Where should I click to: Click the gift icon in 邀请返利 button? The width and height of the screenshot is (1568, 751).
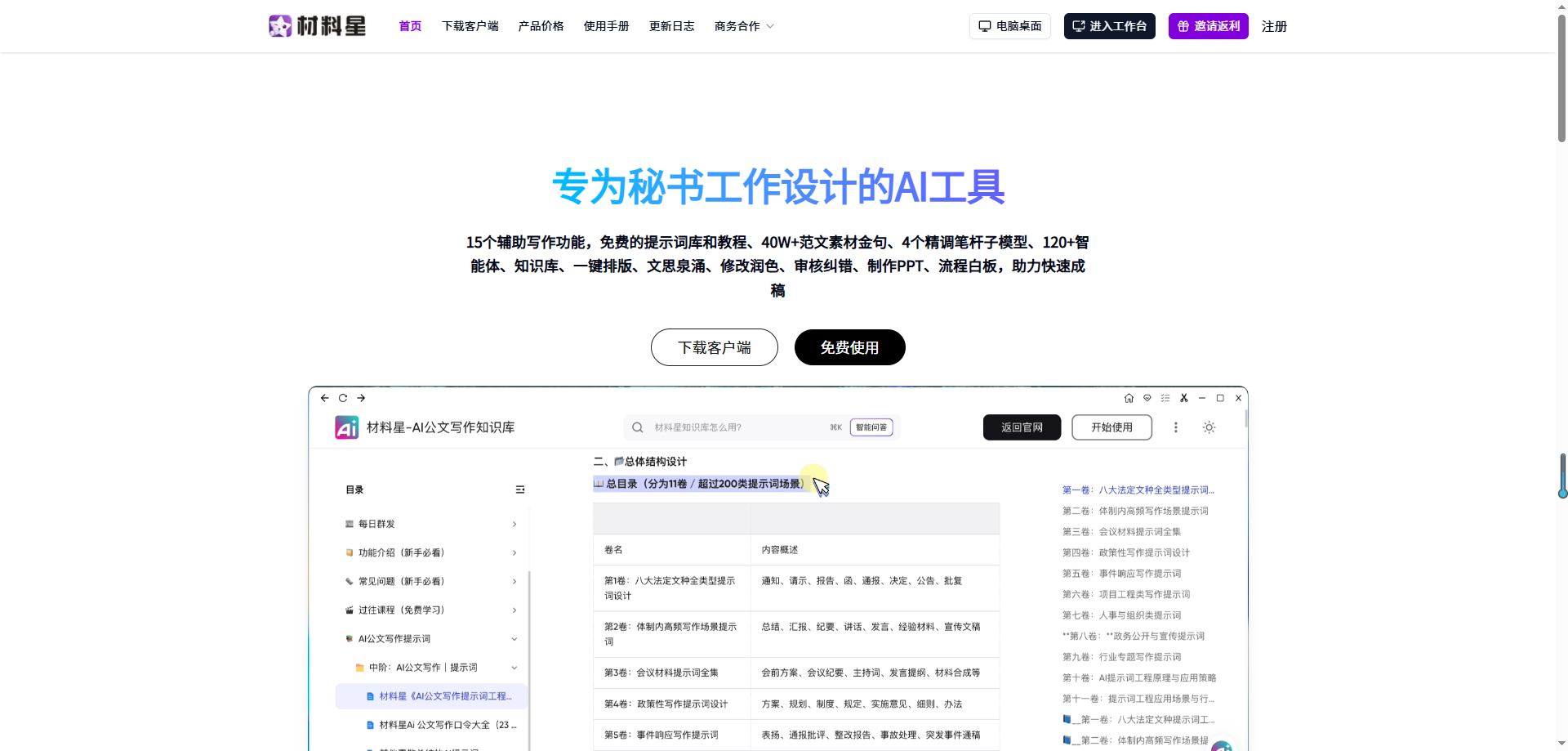(1183, 26)
